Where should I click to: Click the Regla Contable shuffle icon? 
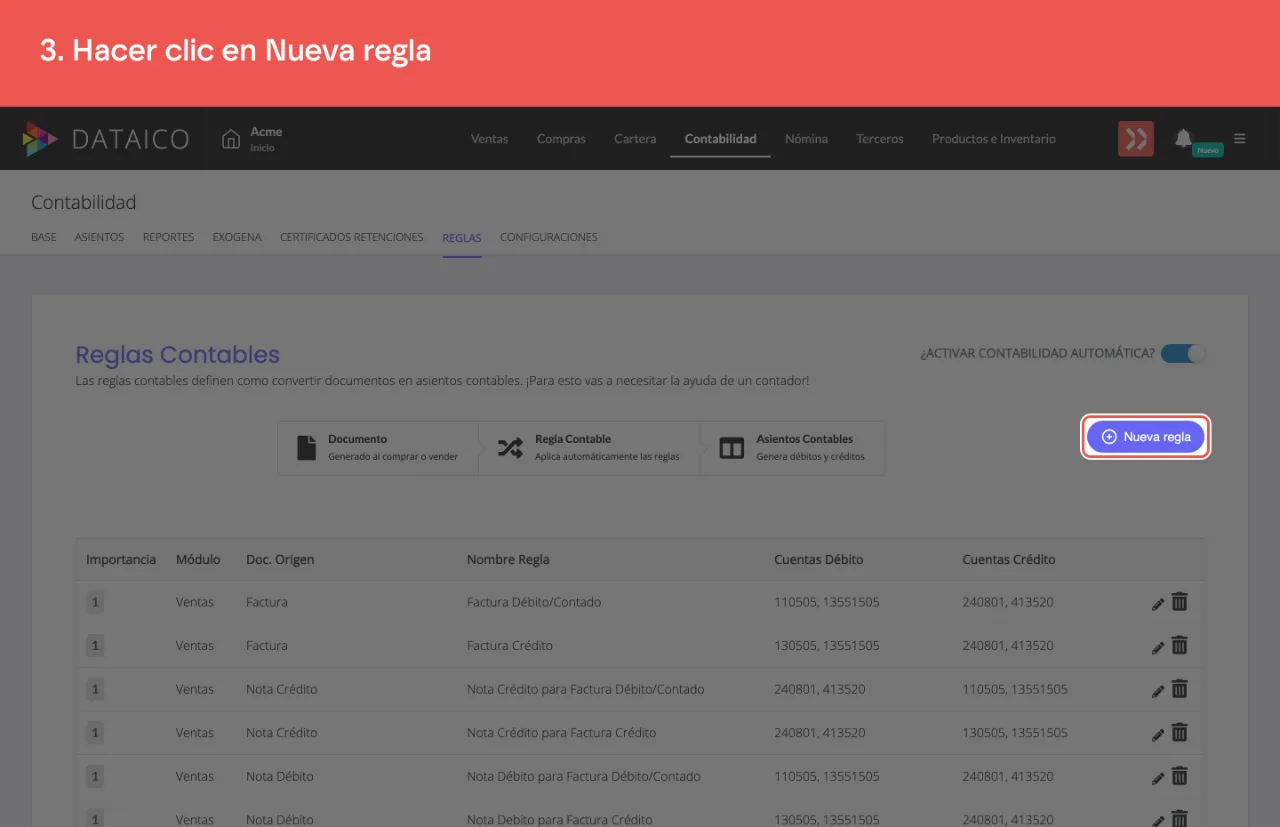[x=510, y=448]
